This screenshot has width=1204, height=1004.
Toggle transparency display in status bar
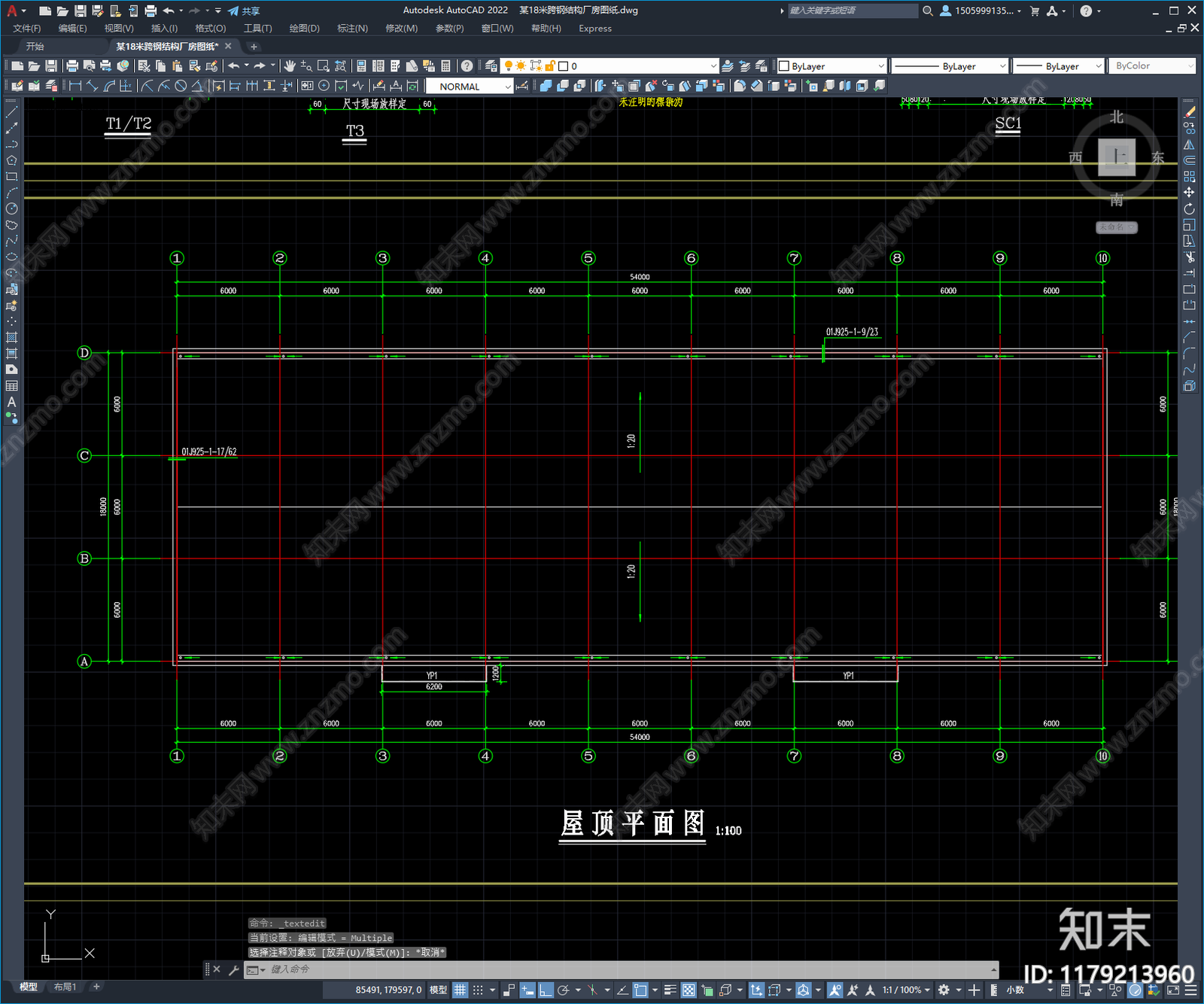click(x=689, y=990)
